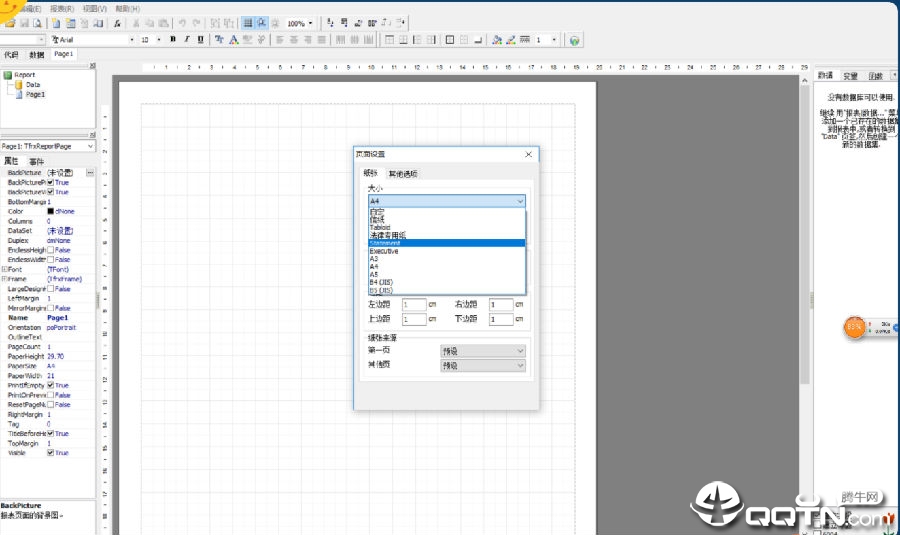Open font color tool icon
This screenshot has height=535, width=900.
(x=234, y=40)
